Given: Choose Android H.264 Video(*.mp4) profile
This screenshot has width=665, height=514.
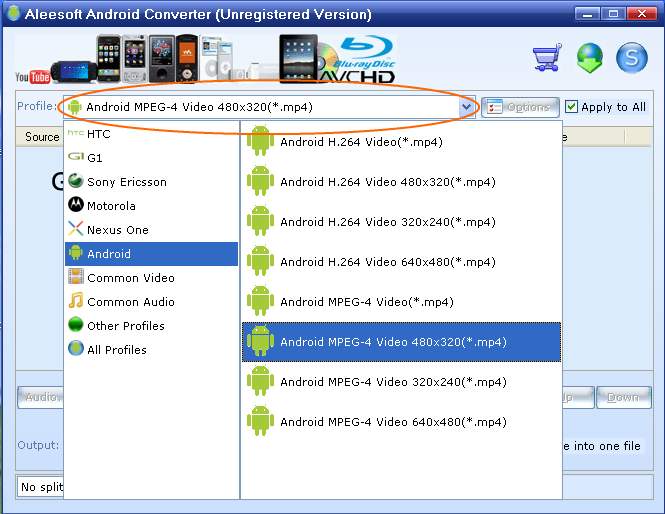Looking at the screenshot, I should pyautogui.click(x=401, y=141).
